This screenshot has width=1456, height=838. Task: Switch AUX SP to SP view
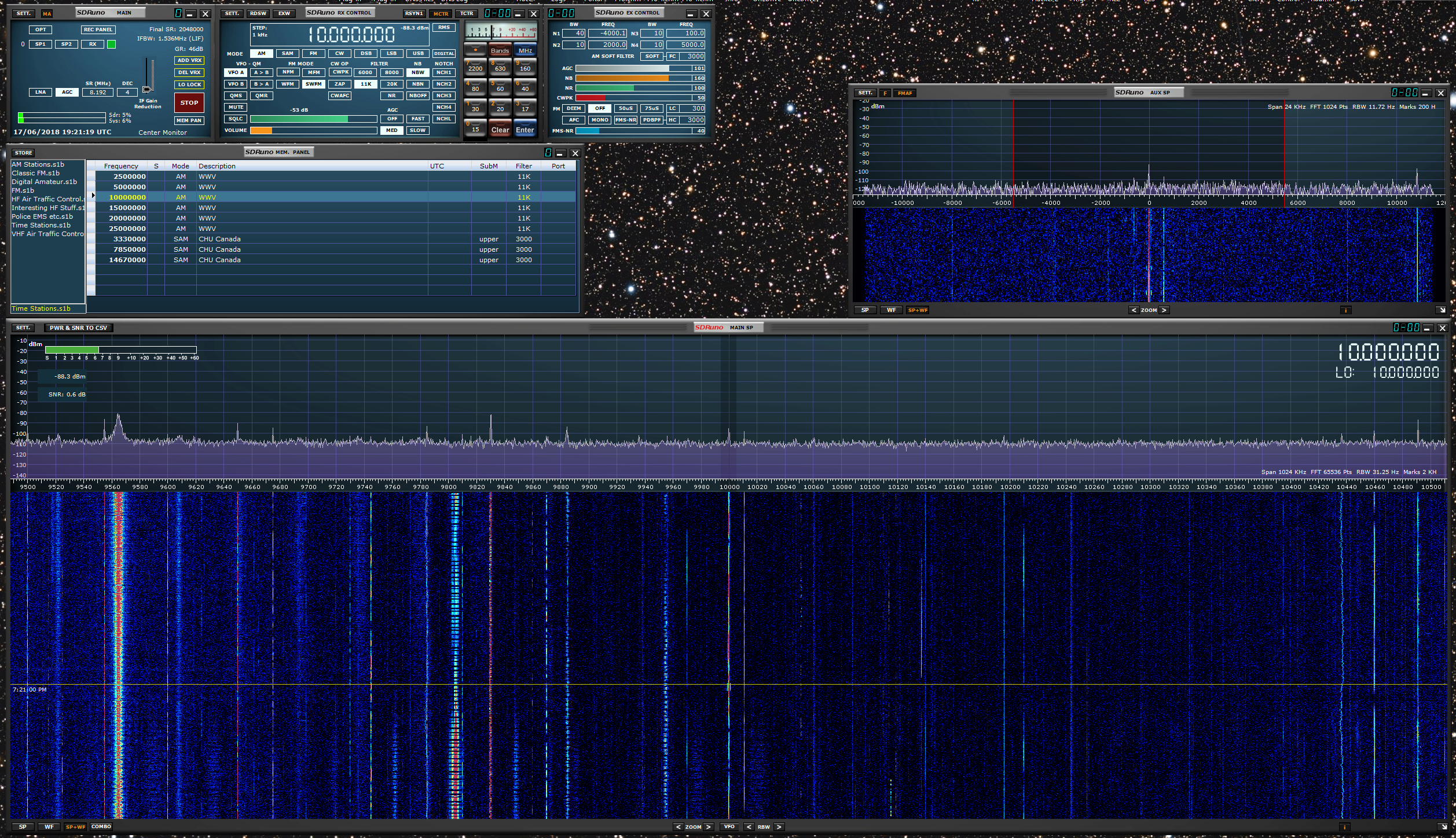[865, 310]
